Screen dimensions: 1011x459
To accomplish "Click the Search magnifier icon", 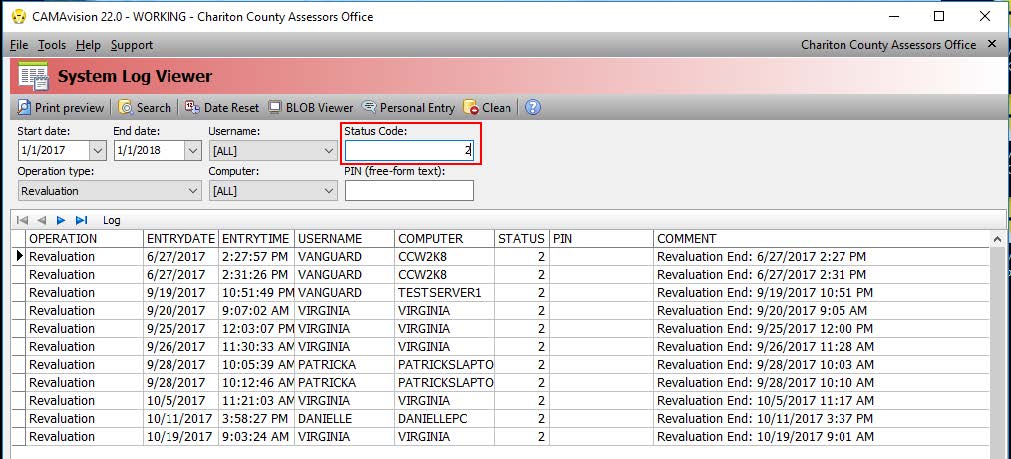I will (125, 108).
